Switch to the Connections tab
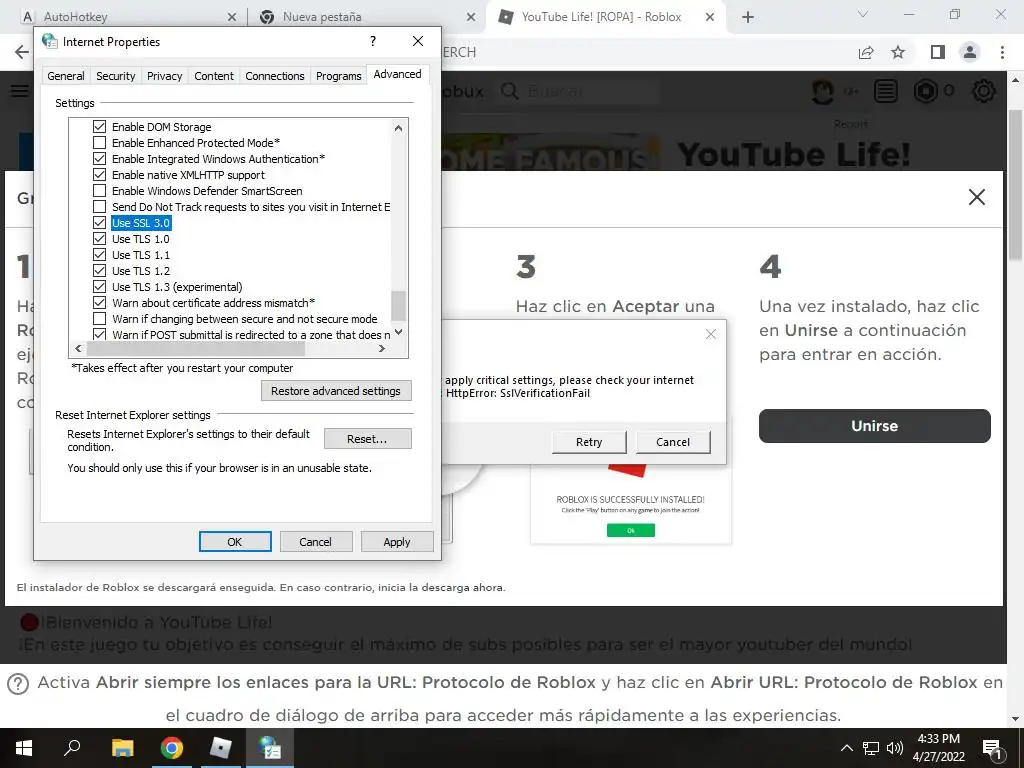Image resolution: width=1024 pixels, height=768 pixels. (275, 76)
